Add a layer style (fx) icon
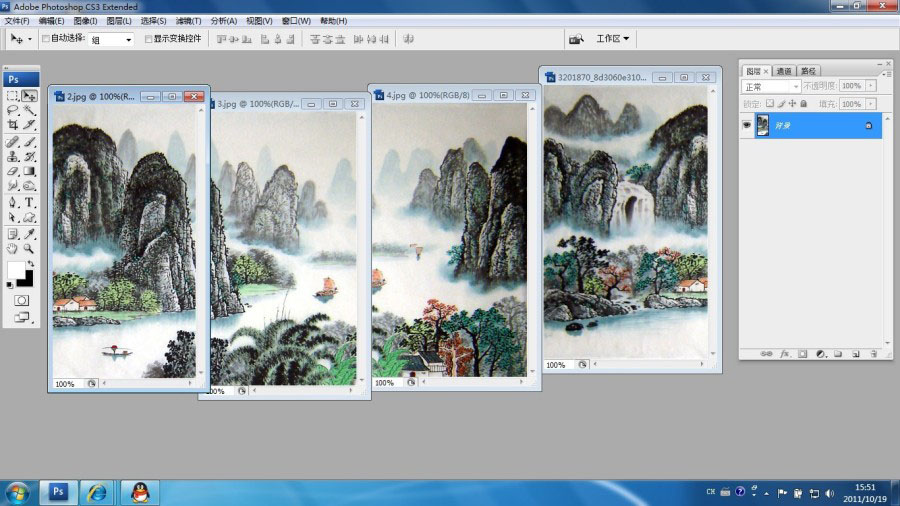The image size is (900, 506). [785, 354]
